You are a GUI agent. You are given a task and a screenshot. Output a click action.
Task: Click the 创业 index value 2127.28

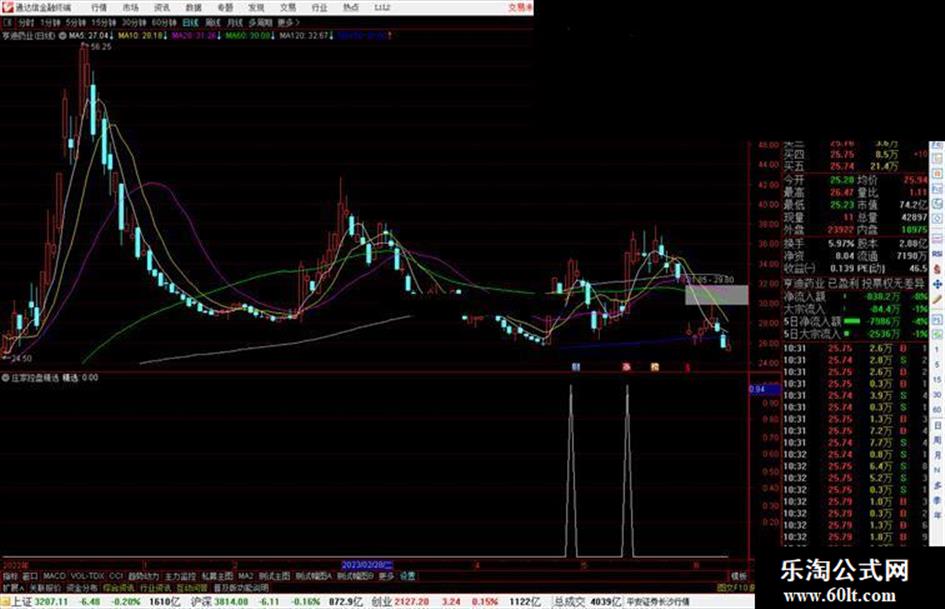point(412,602)
